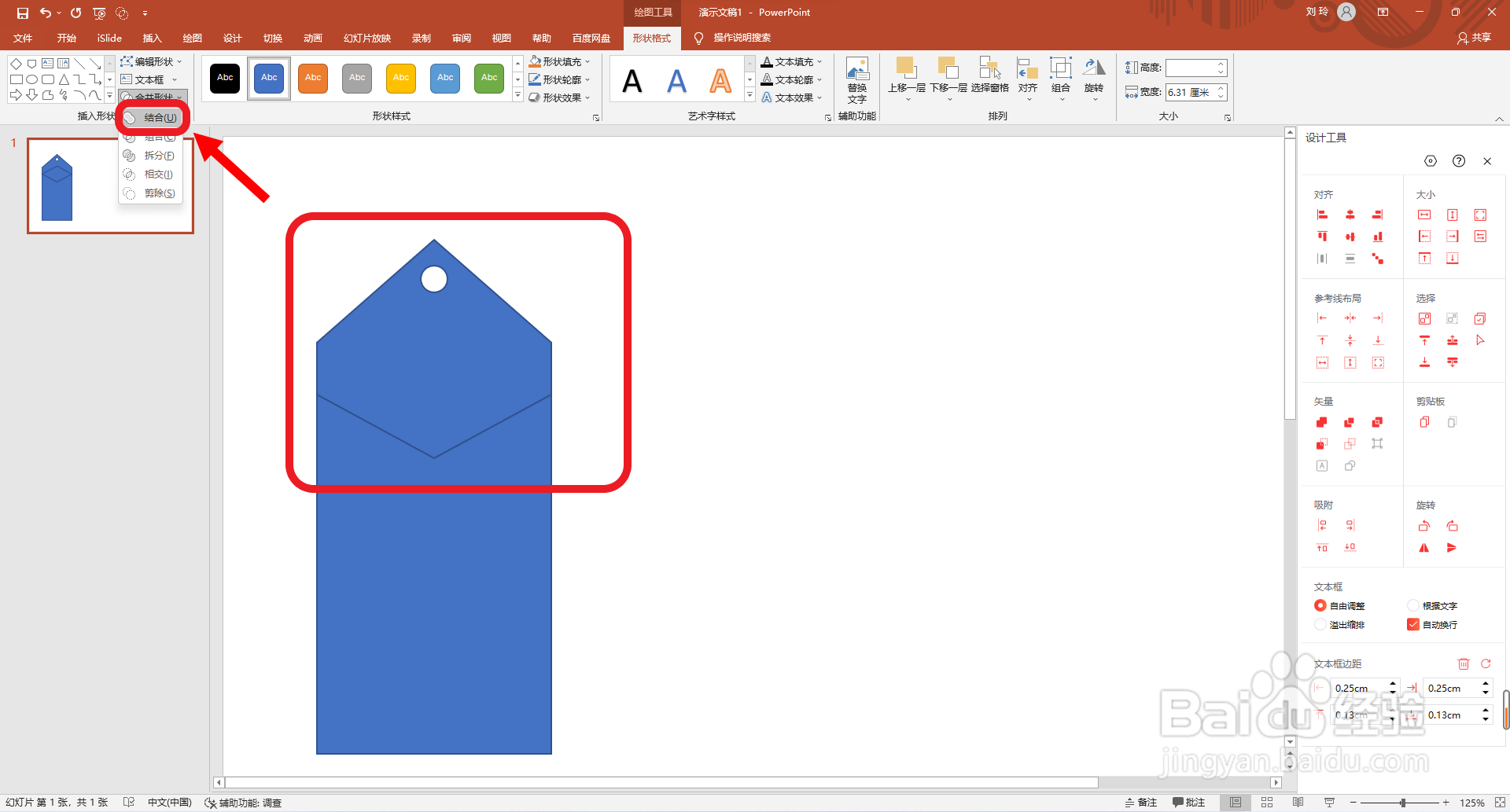This screenshot has width=1510, height=812.
Task: Open the 文件 tab
Action: point(23,38)
